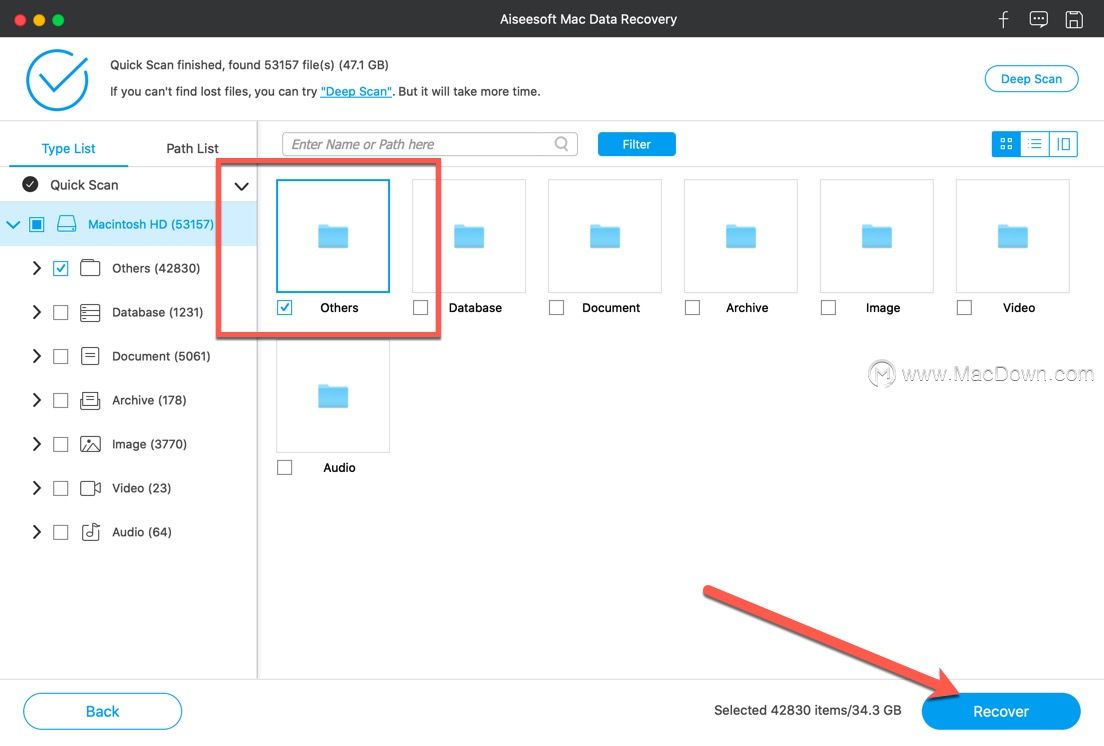The height and width of the screenshot is (746, 1104).
Task: Tick the Video folder checkbox in grid
Action: 964,308
